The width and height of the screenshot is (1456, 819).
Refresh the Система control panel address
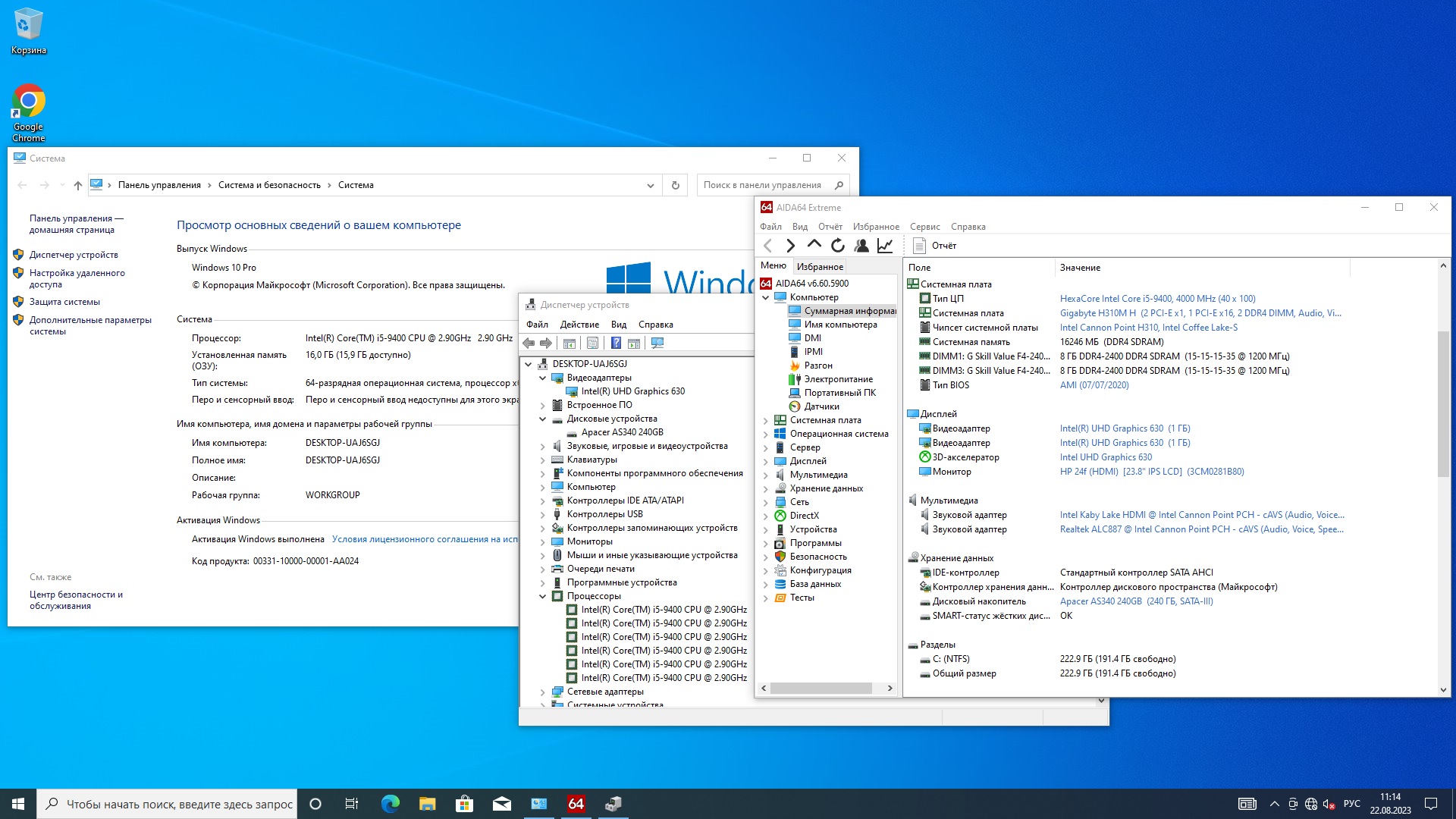[x=675, y=185]
